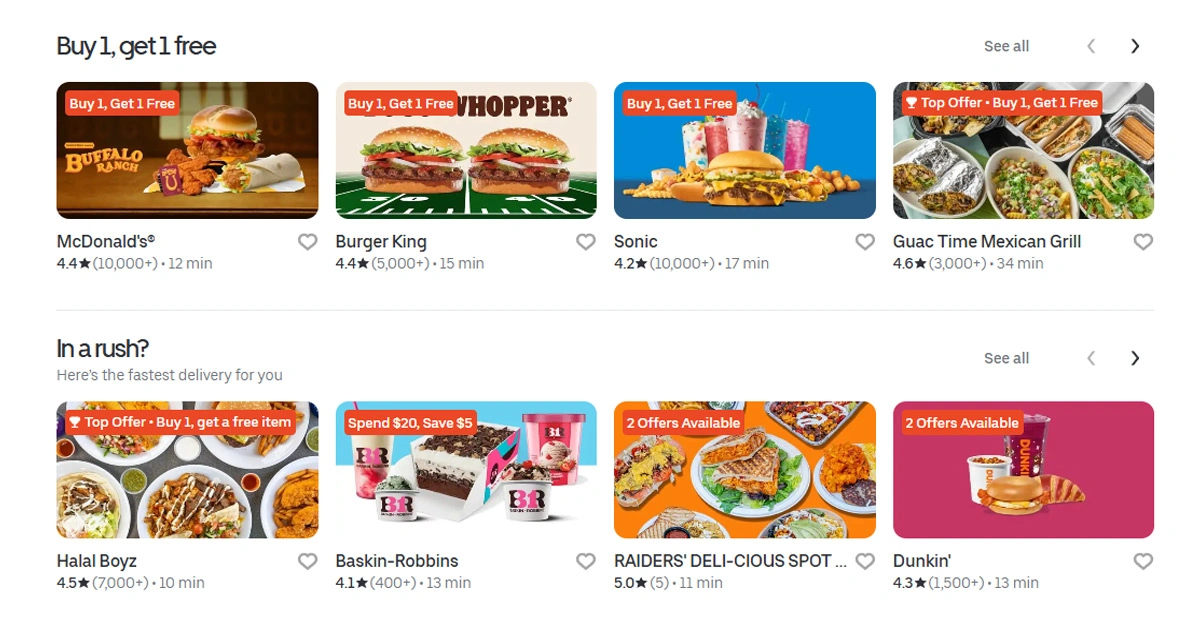Open See all for In a rush section
This screenshot has height=634, width=1202.
point(1006,358)
